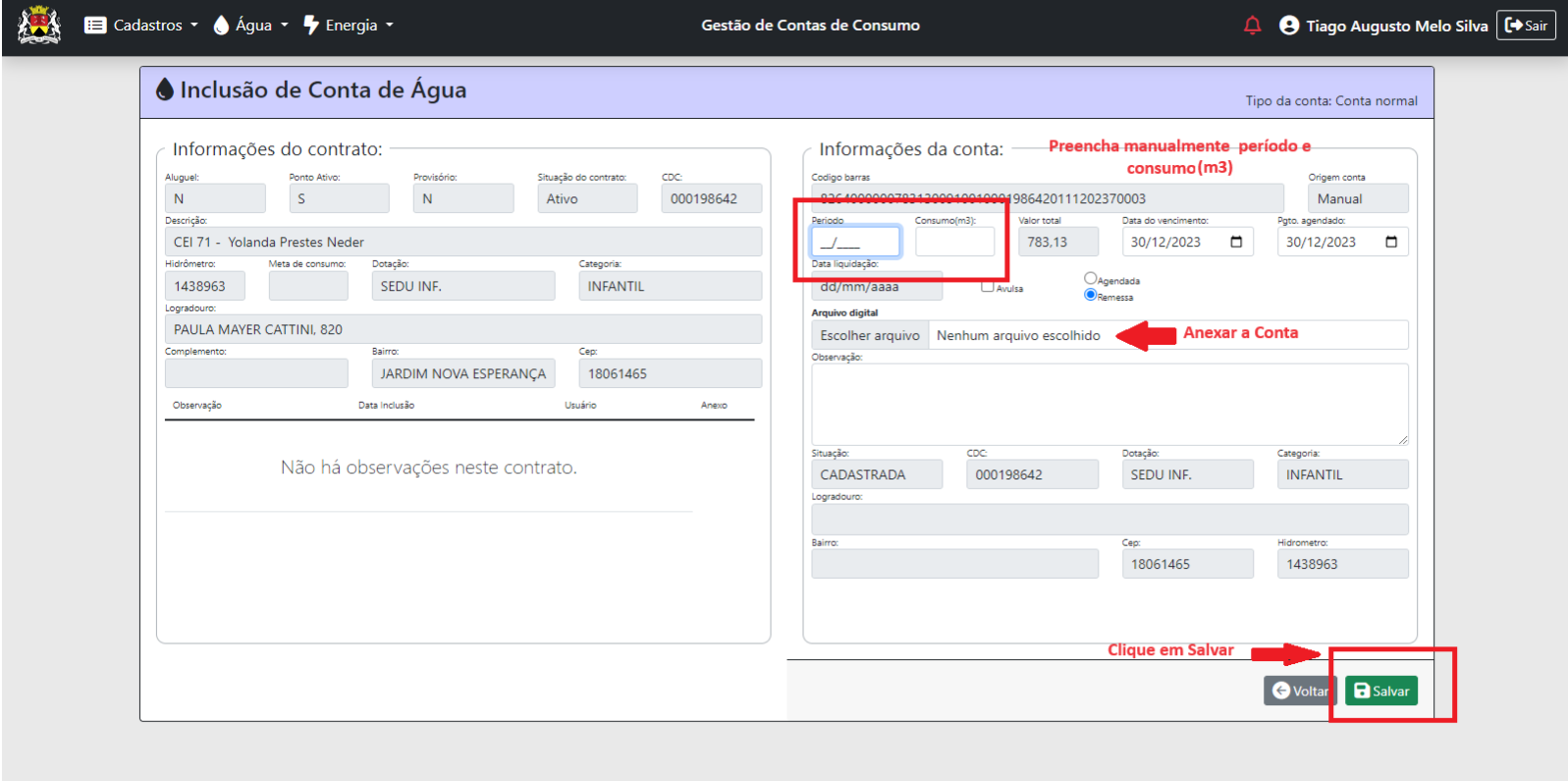Screen dimensions: 1568x781
Task: Click the Código barras field
Action: 1047,198
